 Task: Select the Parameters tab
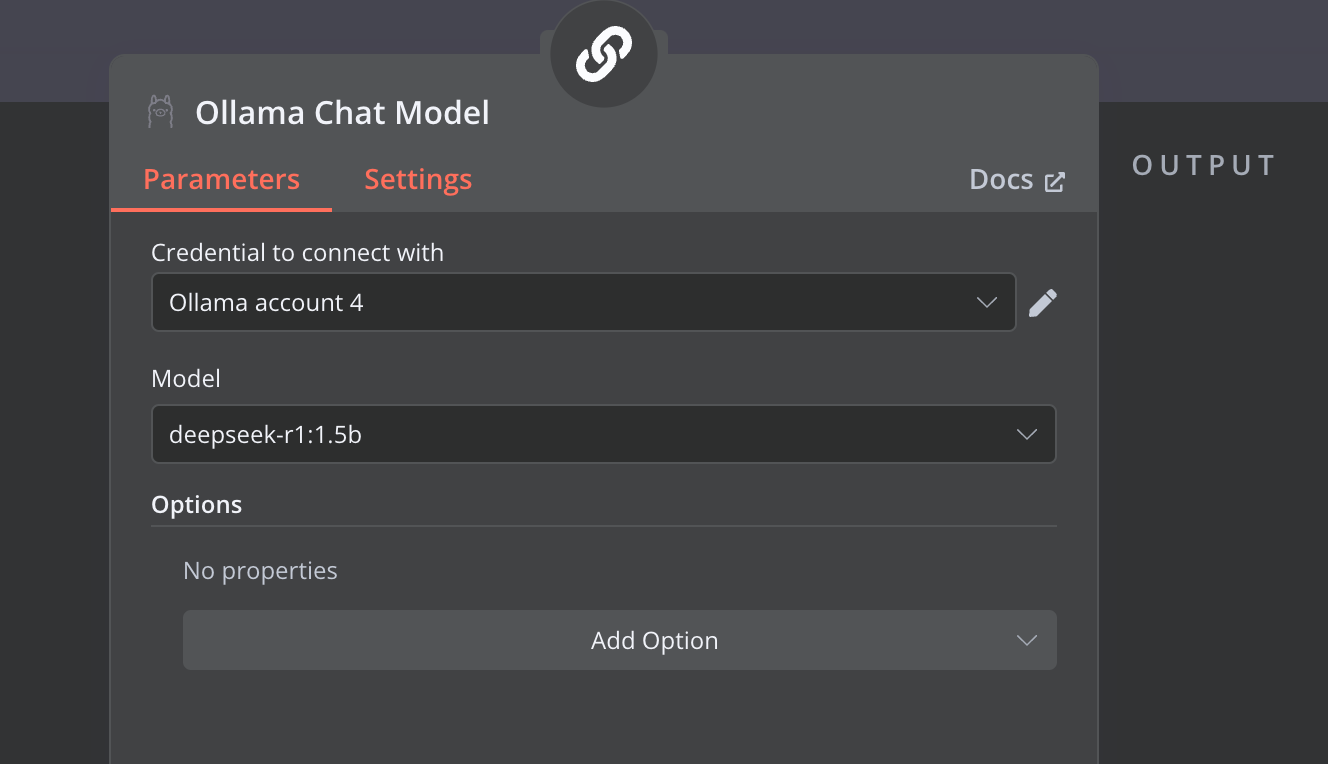221,180
